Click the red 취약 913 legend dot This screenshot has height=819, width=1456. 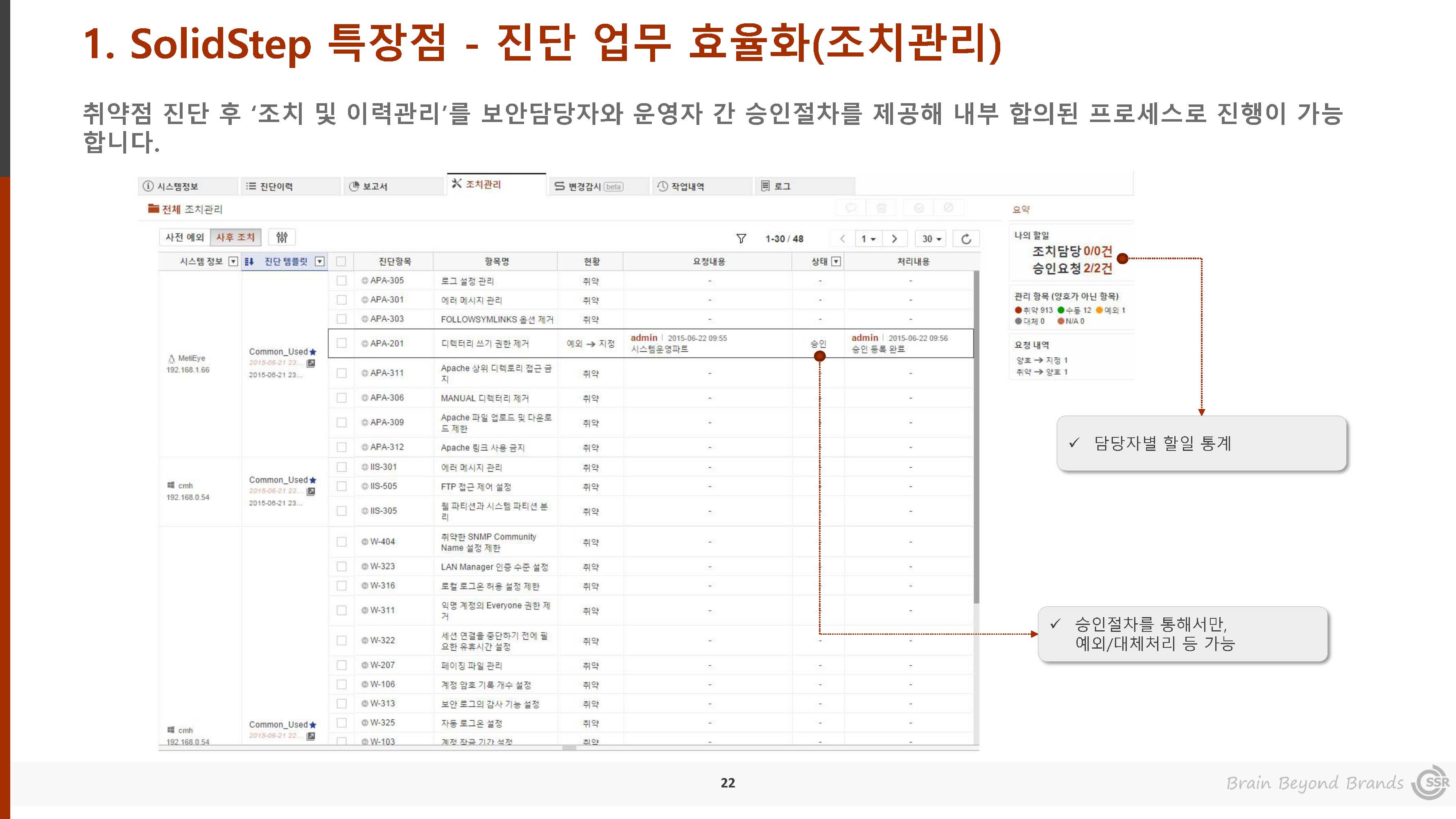[1019, 310]
